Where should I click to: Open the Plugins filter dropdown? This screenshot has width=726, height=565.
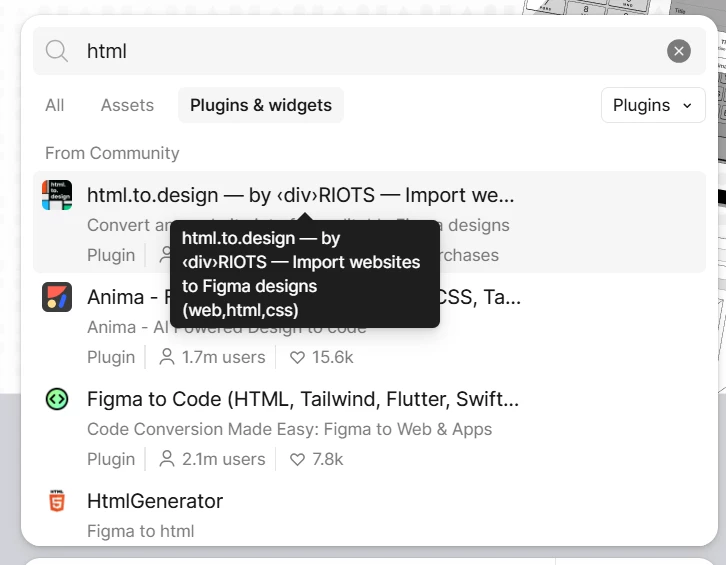(653, 105)
